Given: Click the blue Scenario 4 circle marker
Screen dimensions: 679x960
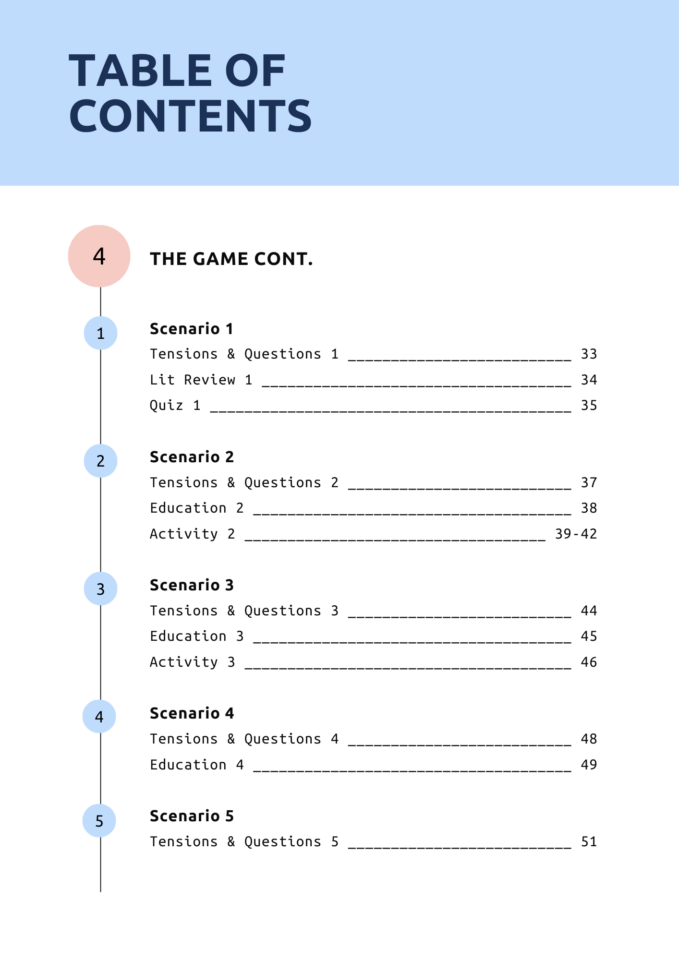Looking at the screenshot, I should [99, 716].
